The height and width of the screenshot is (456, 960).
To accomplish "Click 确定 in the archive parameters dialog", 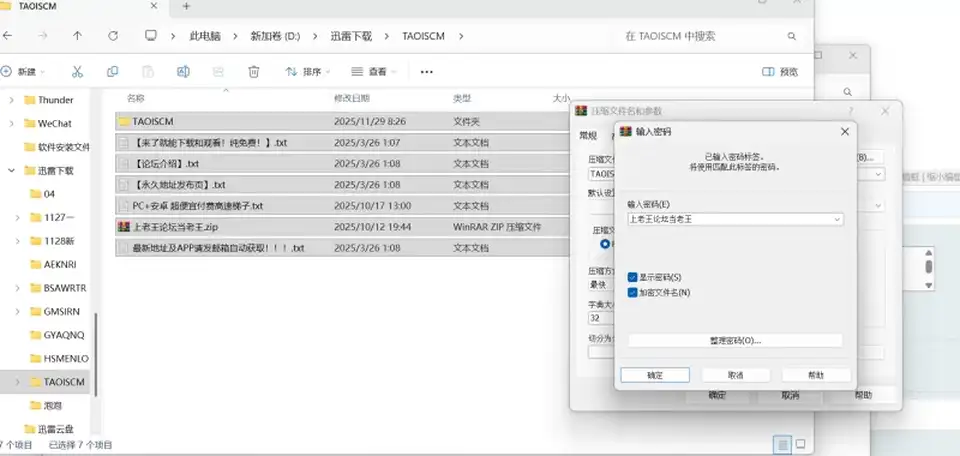I will [x=717, y=395].
